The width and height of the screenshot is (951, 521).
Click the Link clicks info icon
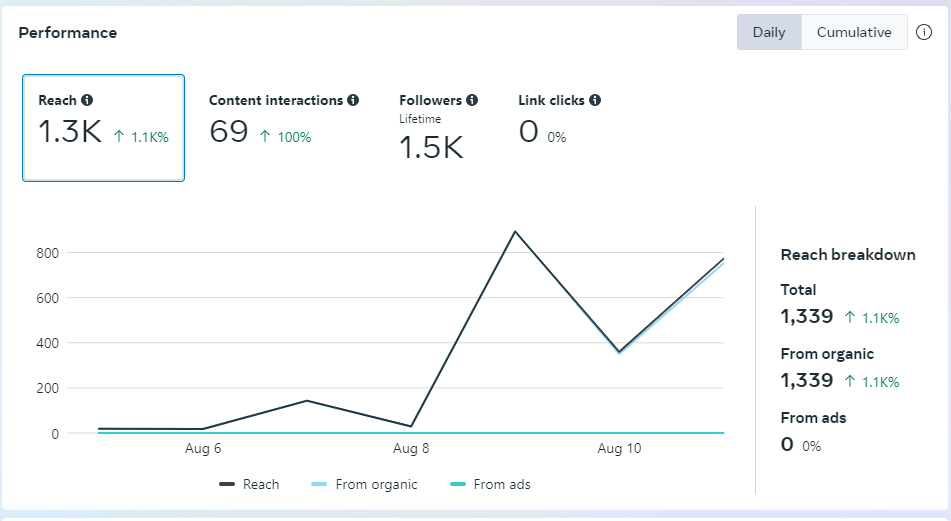click(595, 100)
